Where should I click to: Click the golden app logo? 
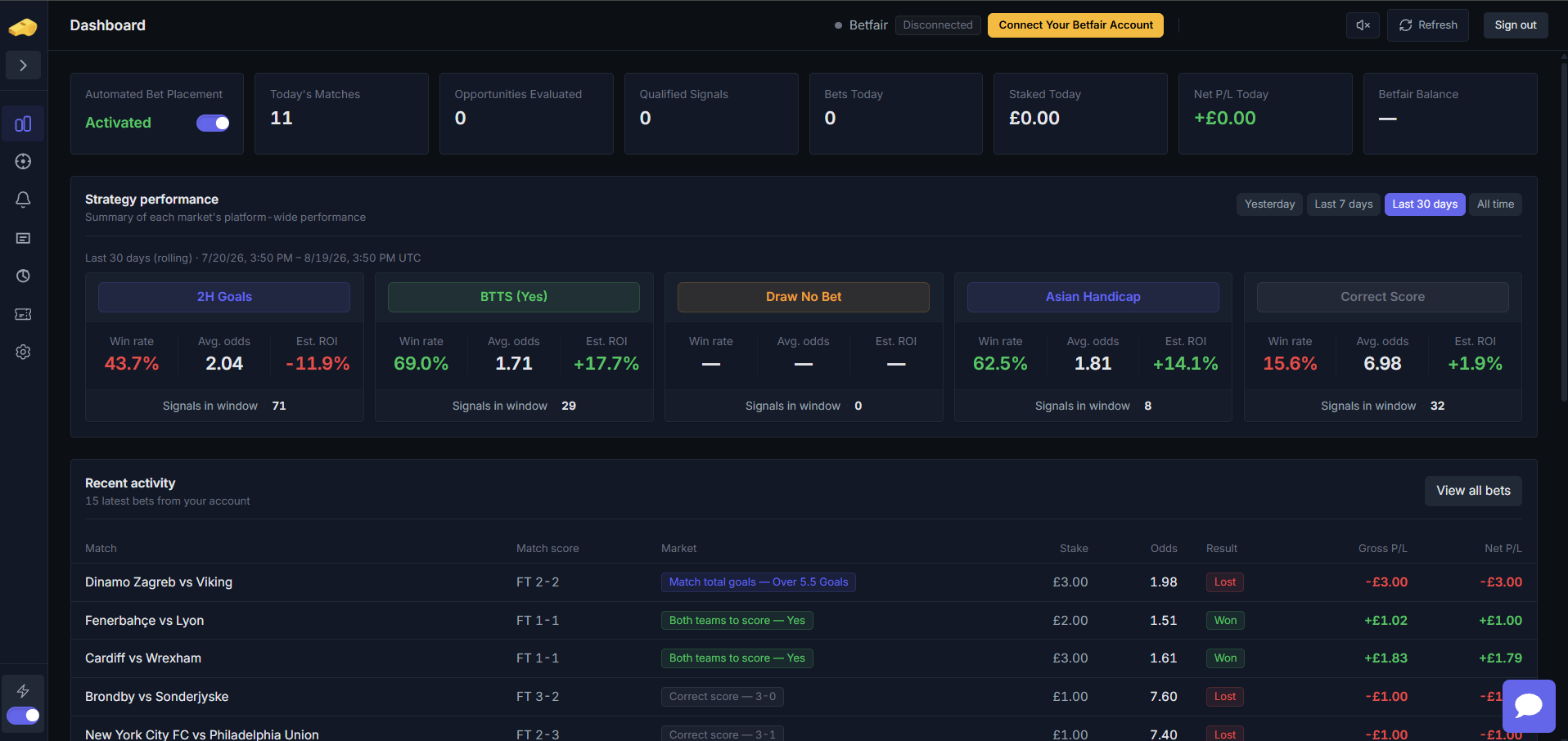(x=23, y=28)
